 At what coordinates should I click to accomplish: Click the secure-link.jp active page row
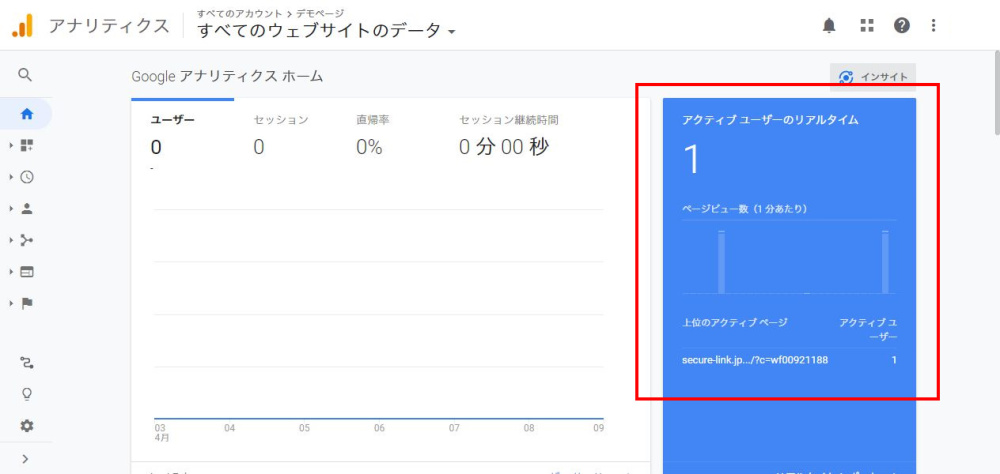(790, 360)
